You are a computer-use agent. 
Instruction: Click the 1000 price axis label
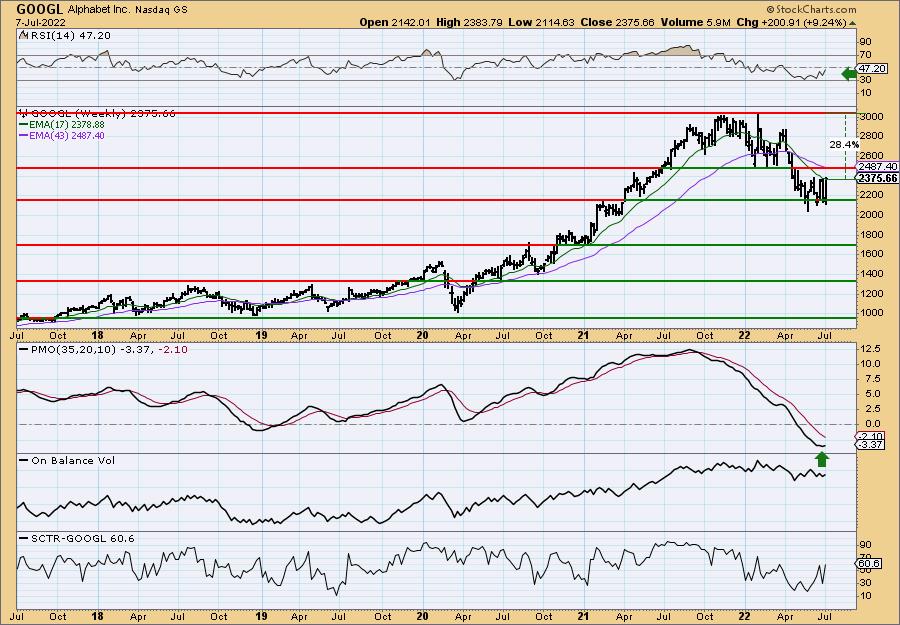point(871,313)
